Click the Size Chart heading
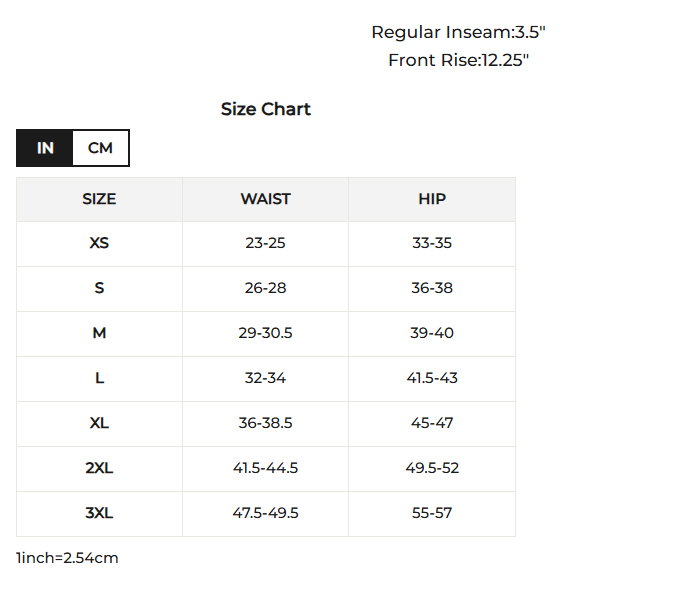 tap(265, 109)
